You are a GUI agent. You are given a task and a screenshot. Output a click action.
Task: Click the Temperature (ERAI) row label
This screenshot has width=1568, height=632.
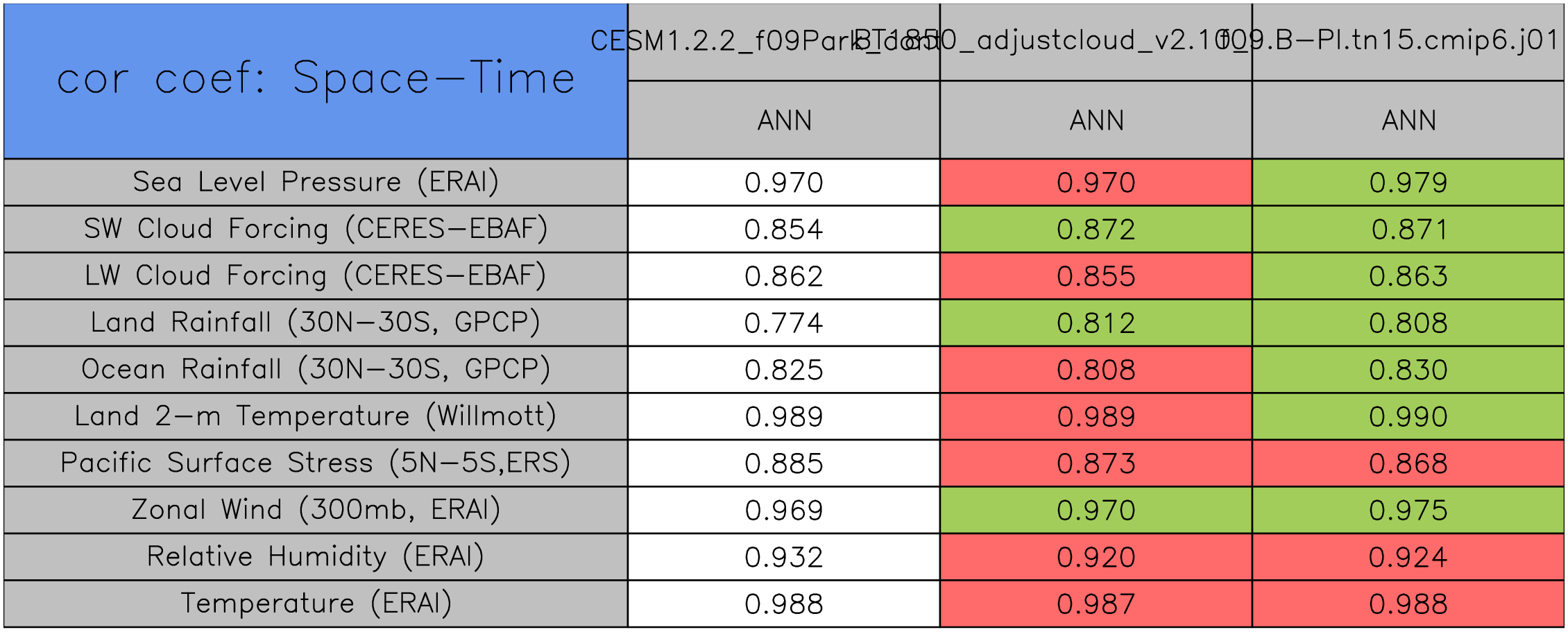316,604
